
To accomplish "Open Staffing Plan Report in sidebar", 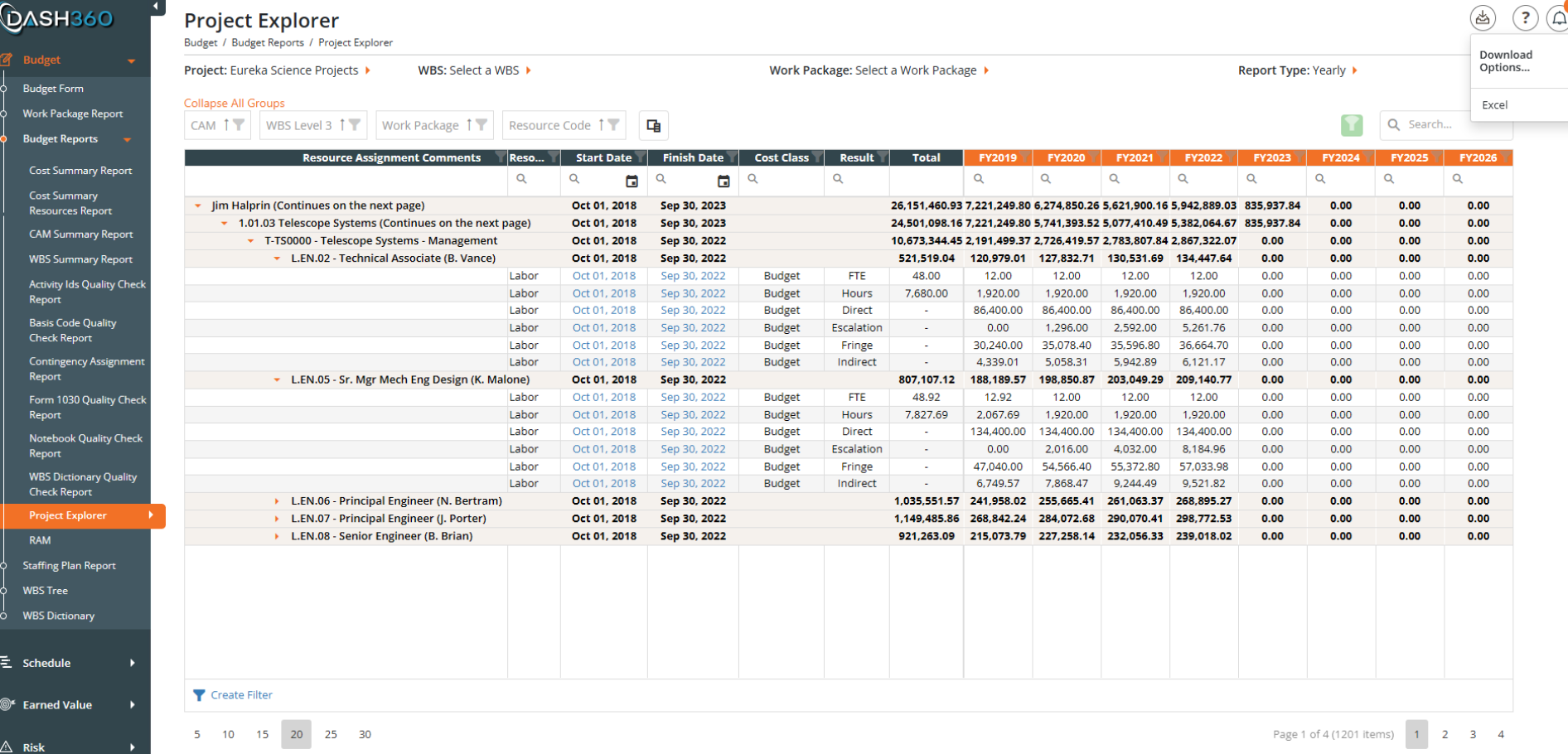I will (70, 566).
